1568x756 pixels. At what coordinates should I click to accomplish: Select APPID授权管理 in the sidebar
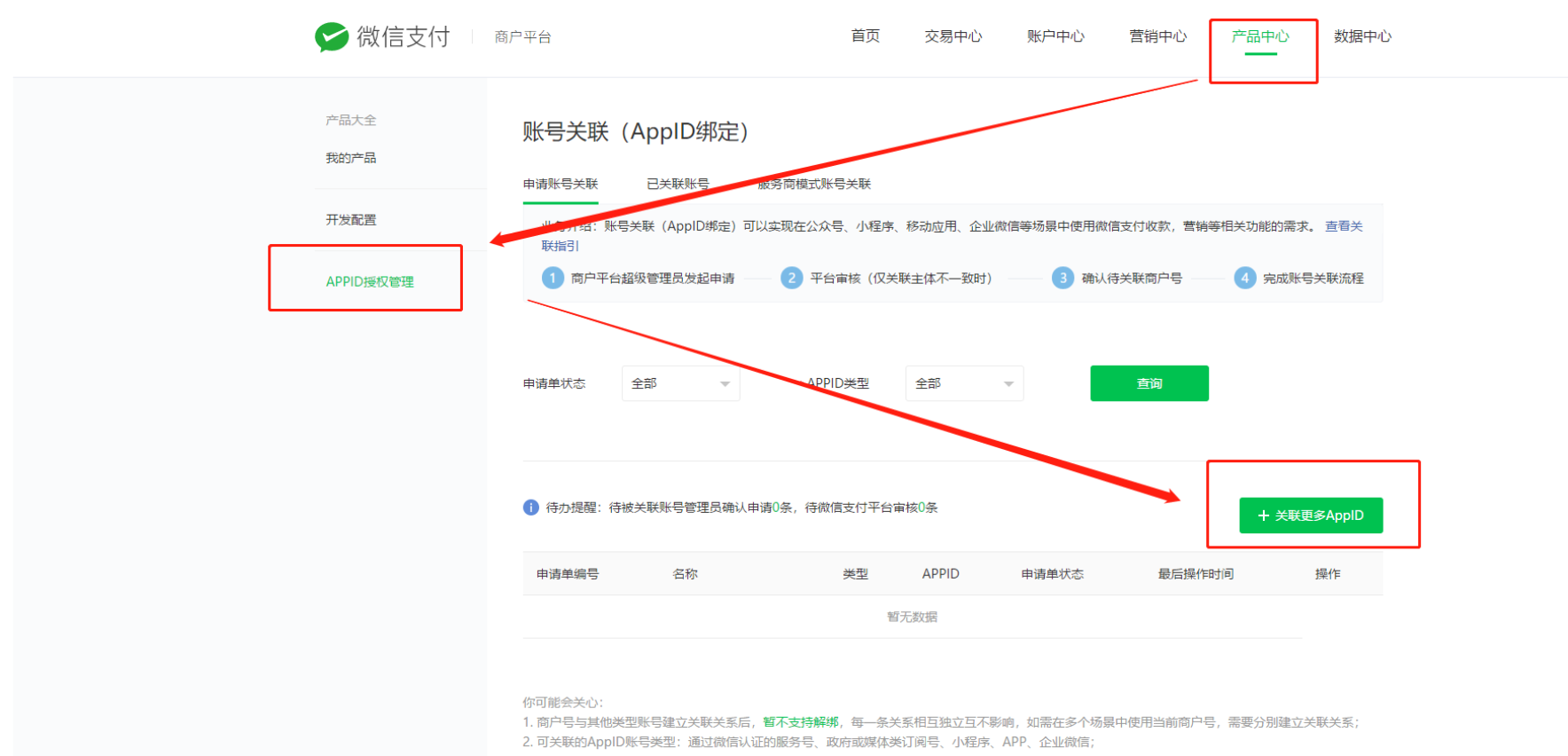pos(370,281)
